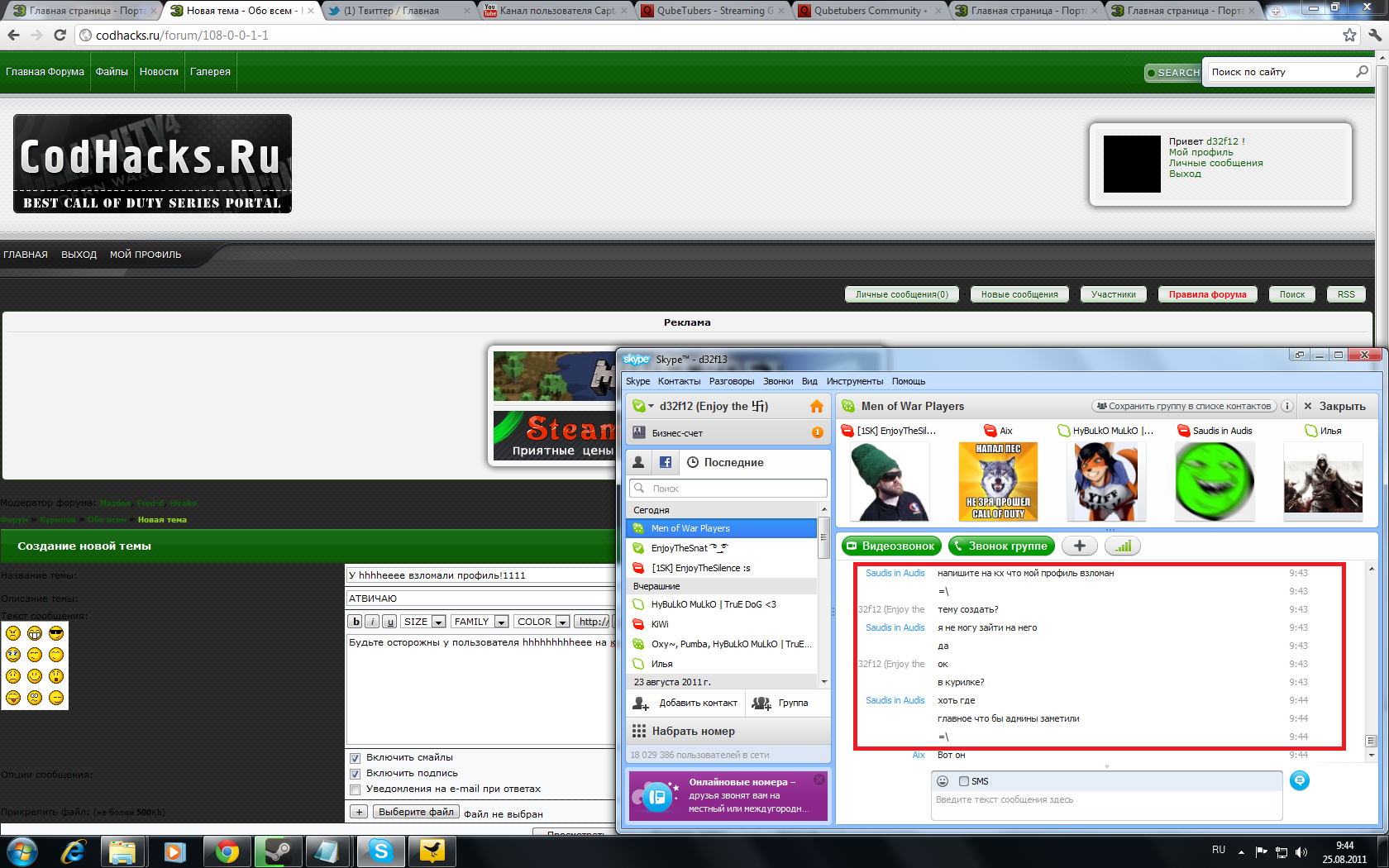Click the Вчерашние section header in Skype list

722,586
